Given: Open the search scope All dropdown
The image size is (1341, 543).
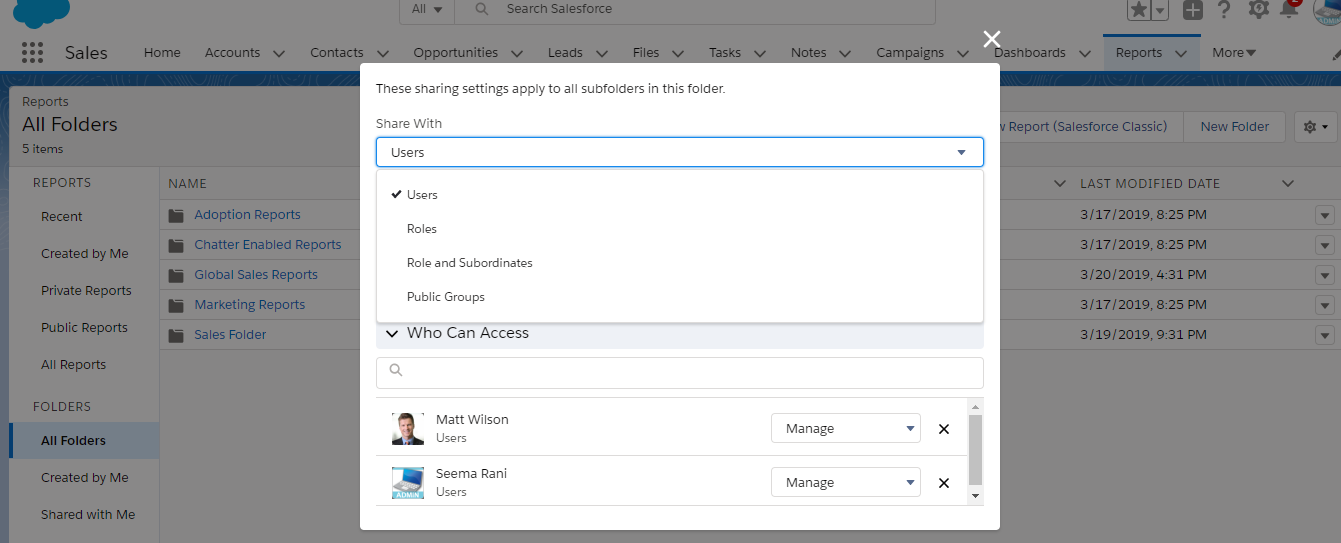Looking at the screenshot, I should (x=427, y=10).
